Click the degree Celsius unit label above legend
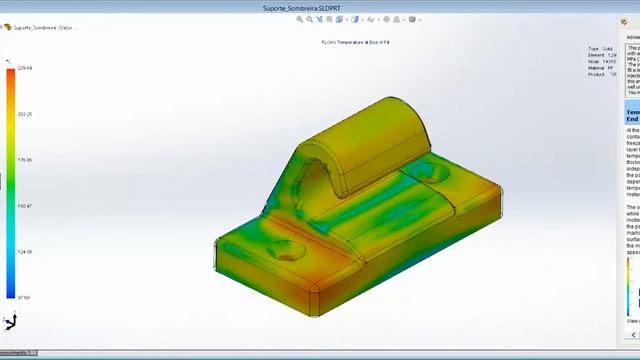The height and width of the screenshot is (360, 640). [8, 61]
